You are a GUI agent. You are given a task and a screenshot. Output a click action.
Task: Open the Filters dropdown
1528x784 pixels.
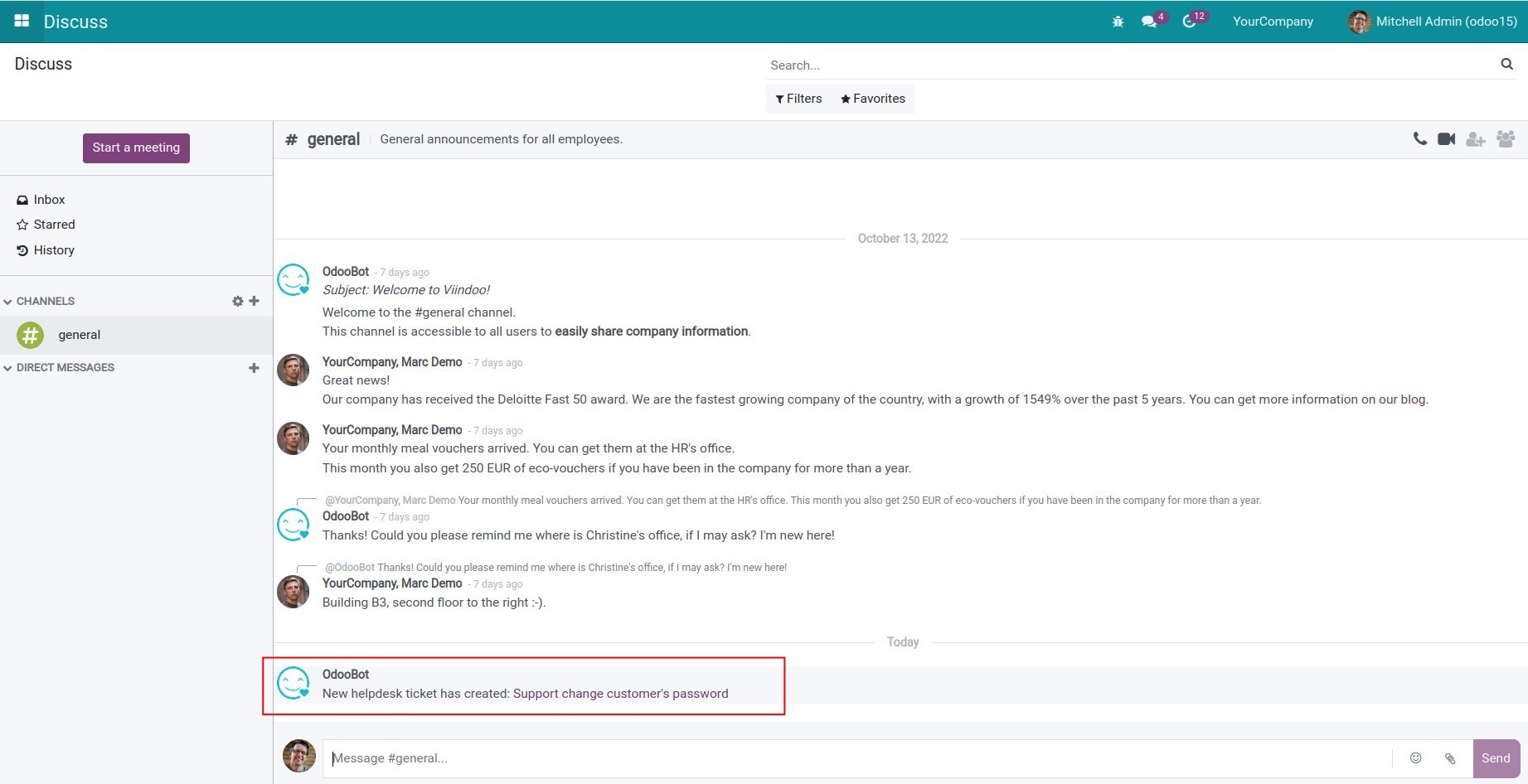point(798,98)
